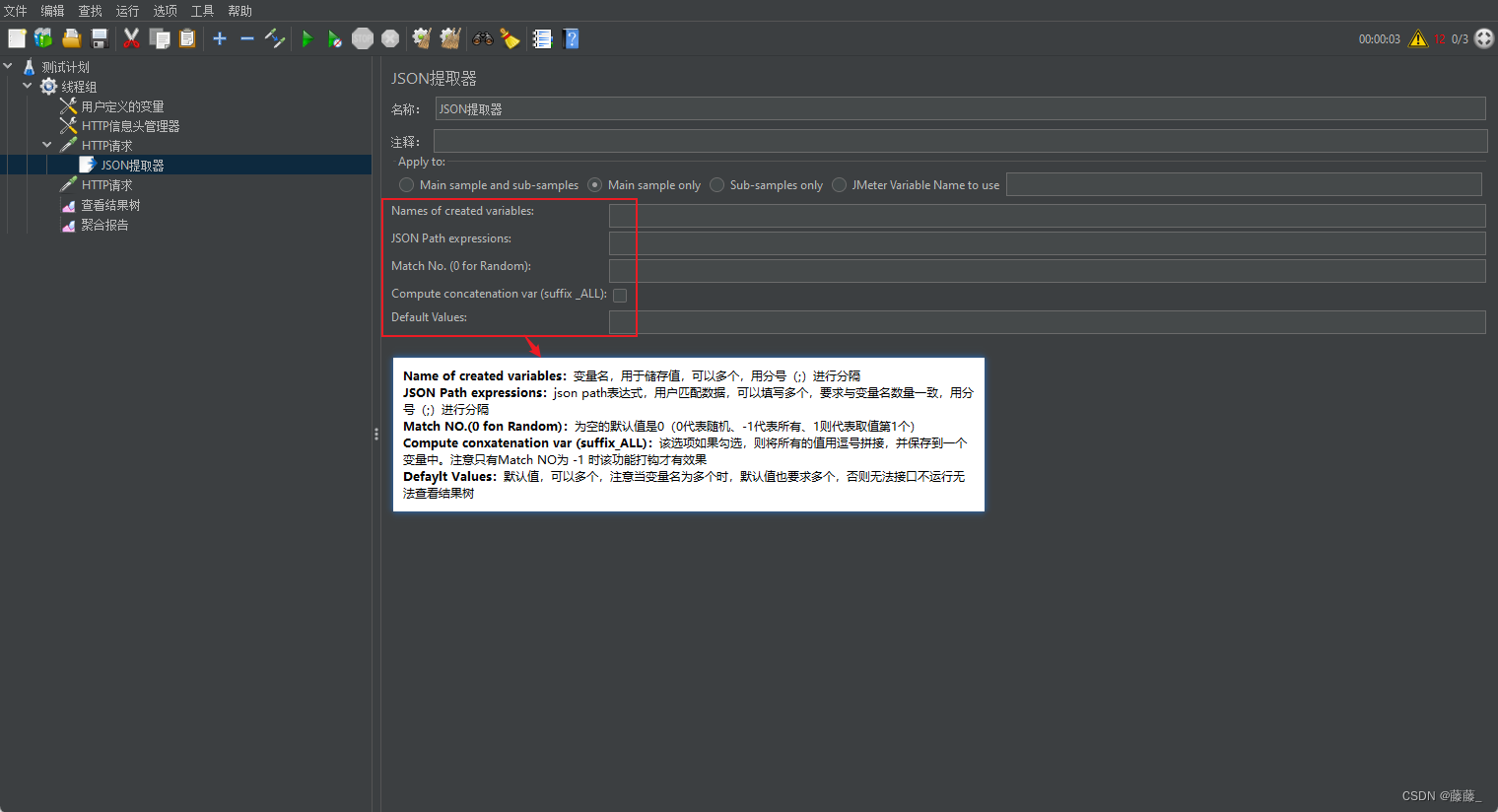Image resolution: width=1498 pixels, height=812 pixels.
Task: Open the 查找 menu
Action: pos(91,11)
